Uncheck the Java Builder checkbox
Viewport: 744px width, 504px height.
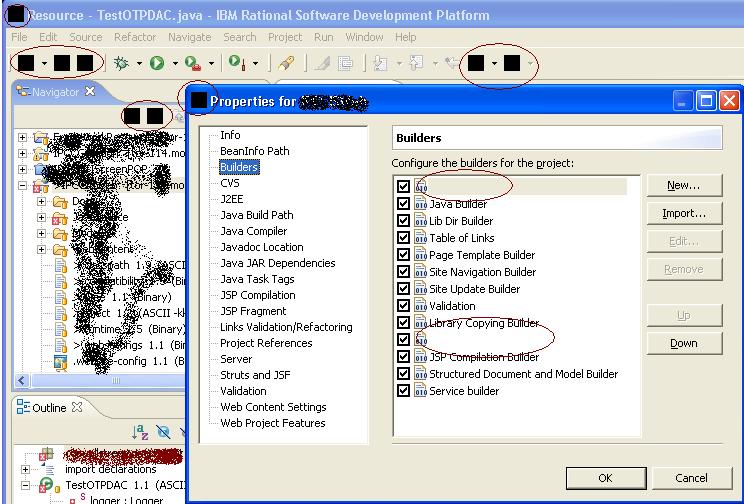[x=403, y=204]
